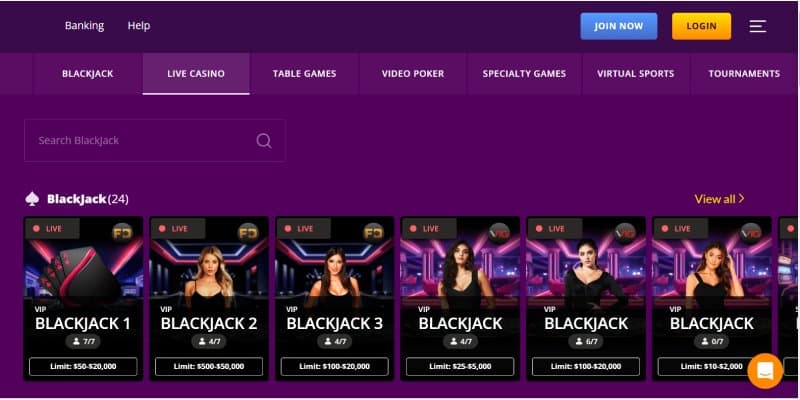Click the FD badge on Blackjack 1 card

pyautogui.click(x=121, y=232)
